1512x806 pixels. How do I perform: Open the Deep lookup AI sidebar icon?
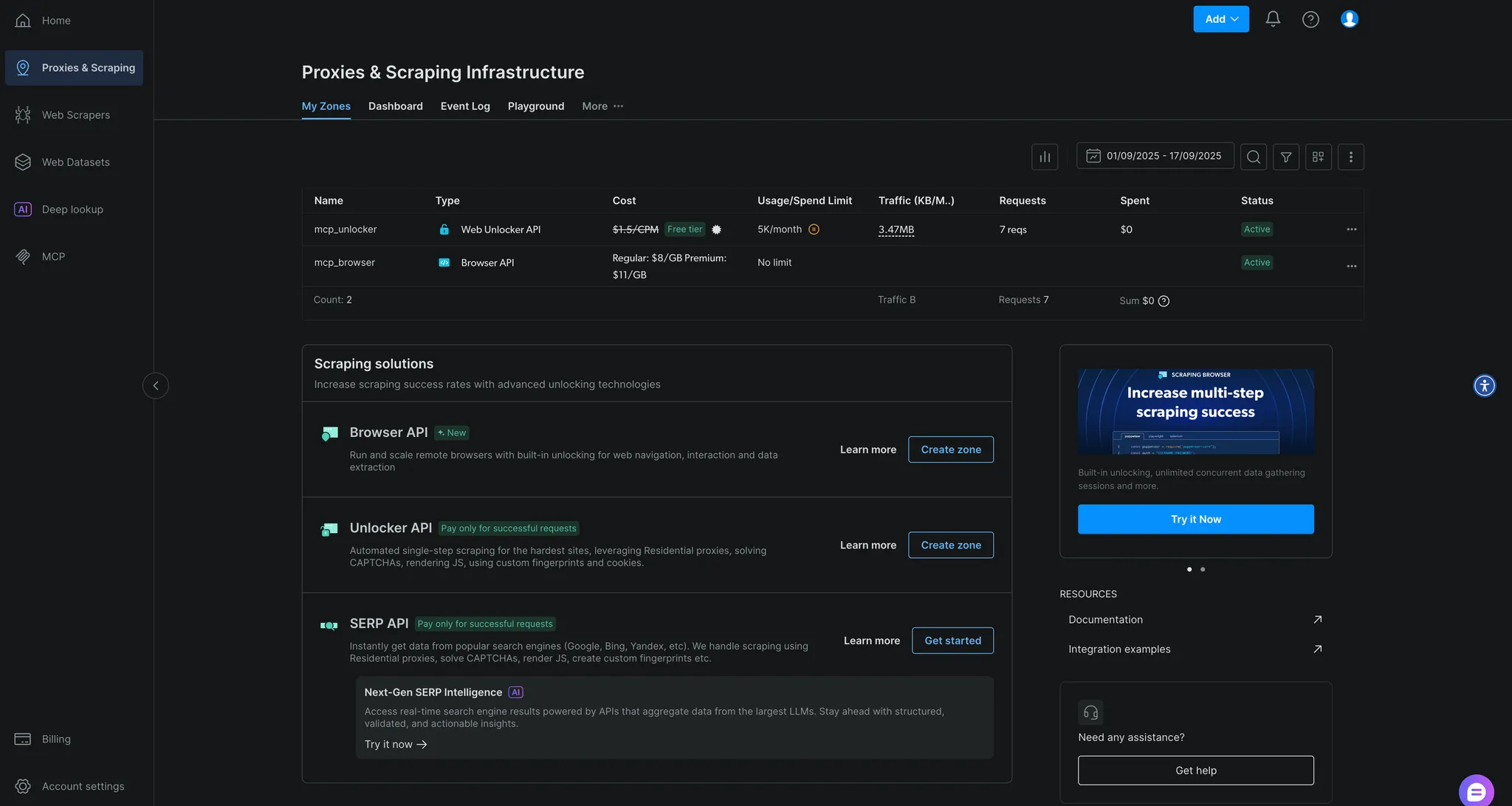(x=23, y=209)
